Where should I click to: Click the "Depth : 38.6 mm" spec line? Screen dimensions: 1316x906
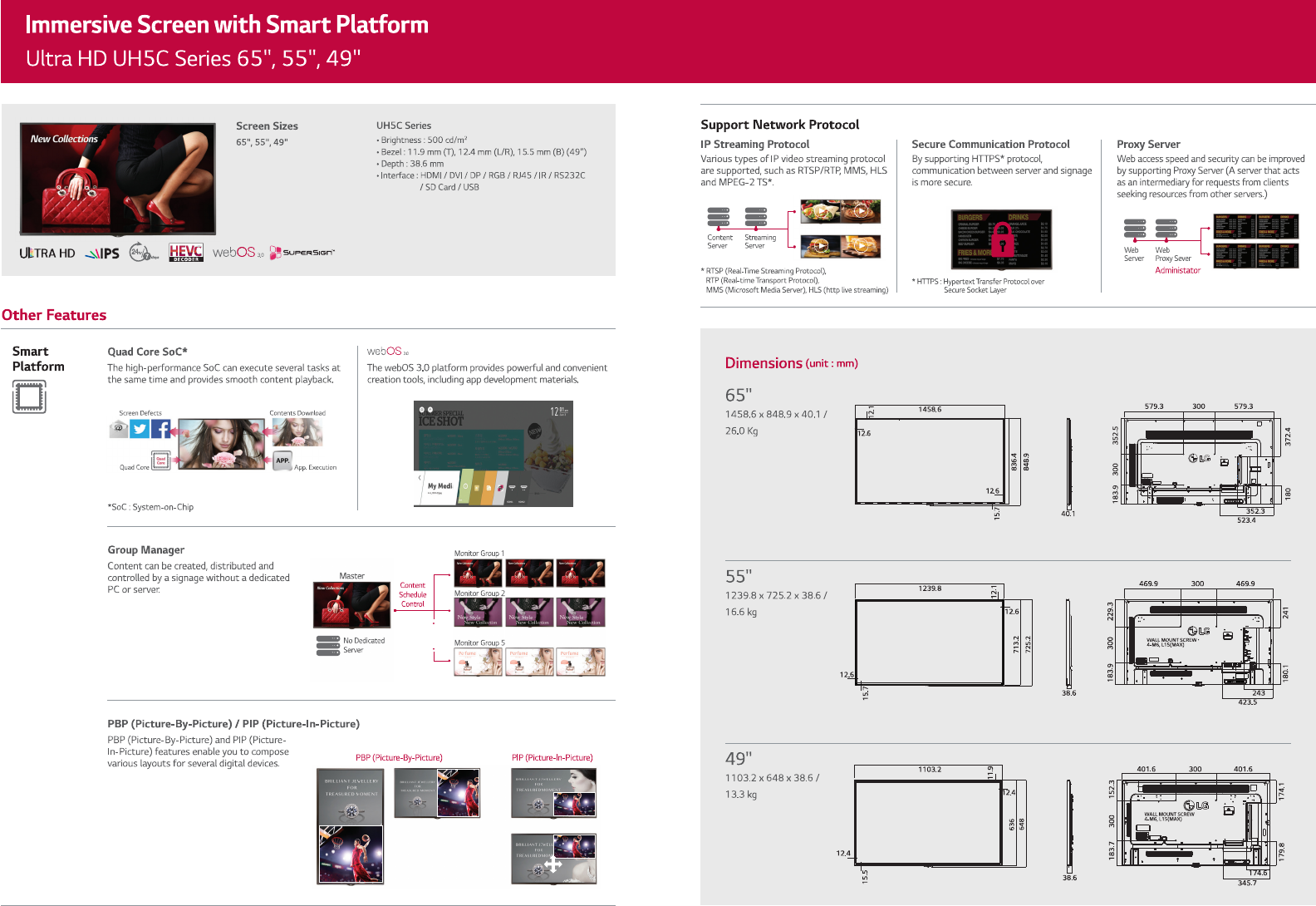410,164
